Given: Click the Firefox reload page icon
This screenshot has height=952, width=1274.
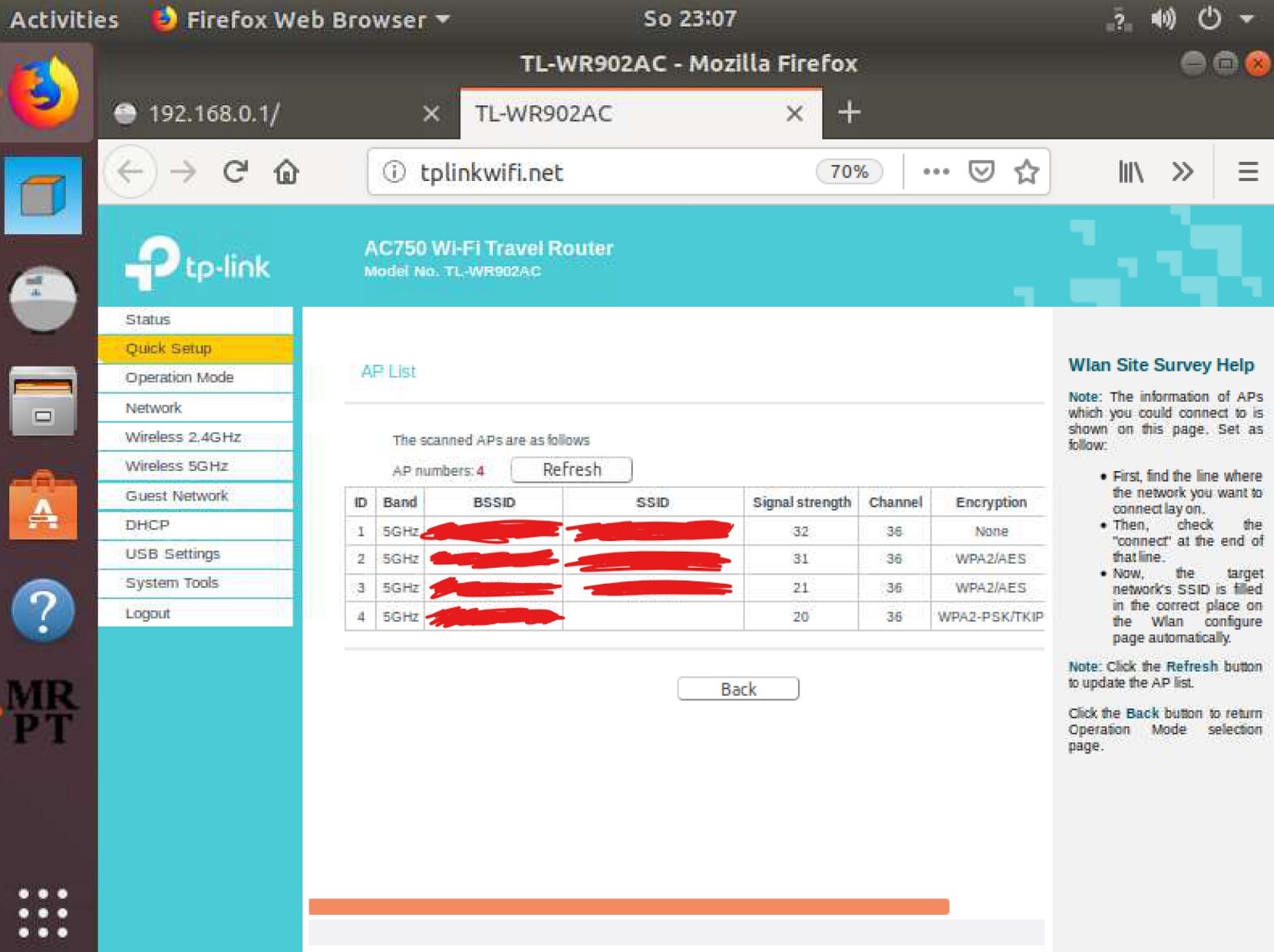Looking at the screenshot, I should (235, 172).
